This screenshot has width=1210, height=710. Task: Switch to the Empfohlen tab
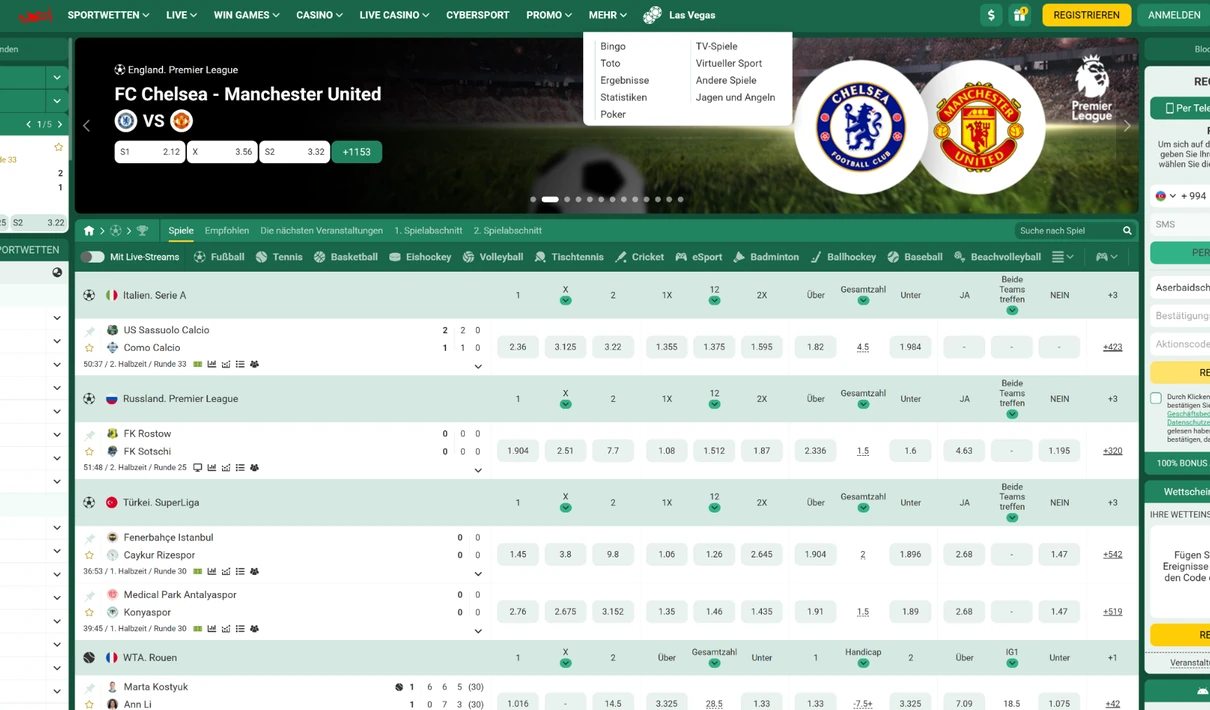click(x=227, y=231)
